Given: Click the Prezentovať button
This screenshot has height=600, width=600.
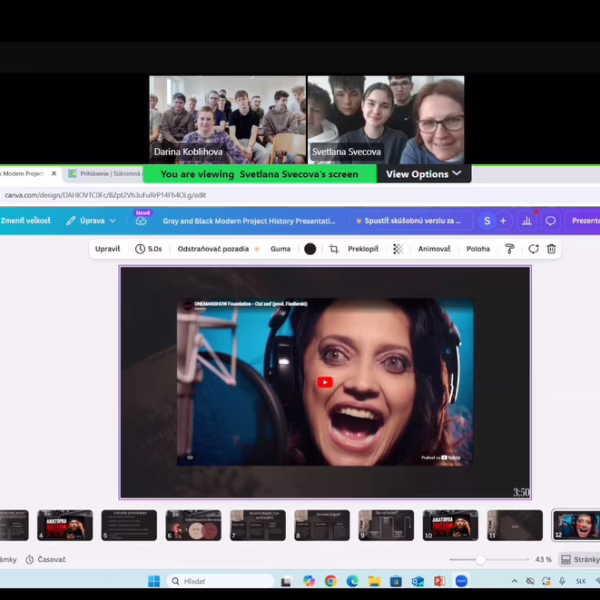Looking at the screenshot, I should (585, 221).
